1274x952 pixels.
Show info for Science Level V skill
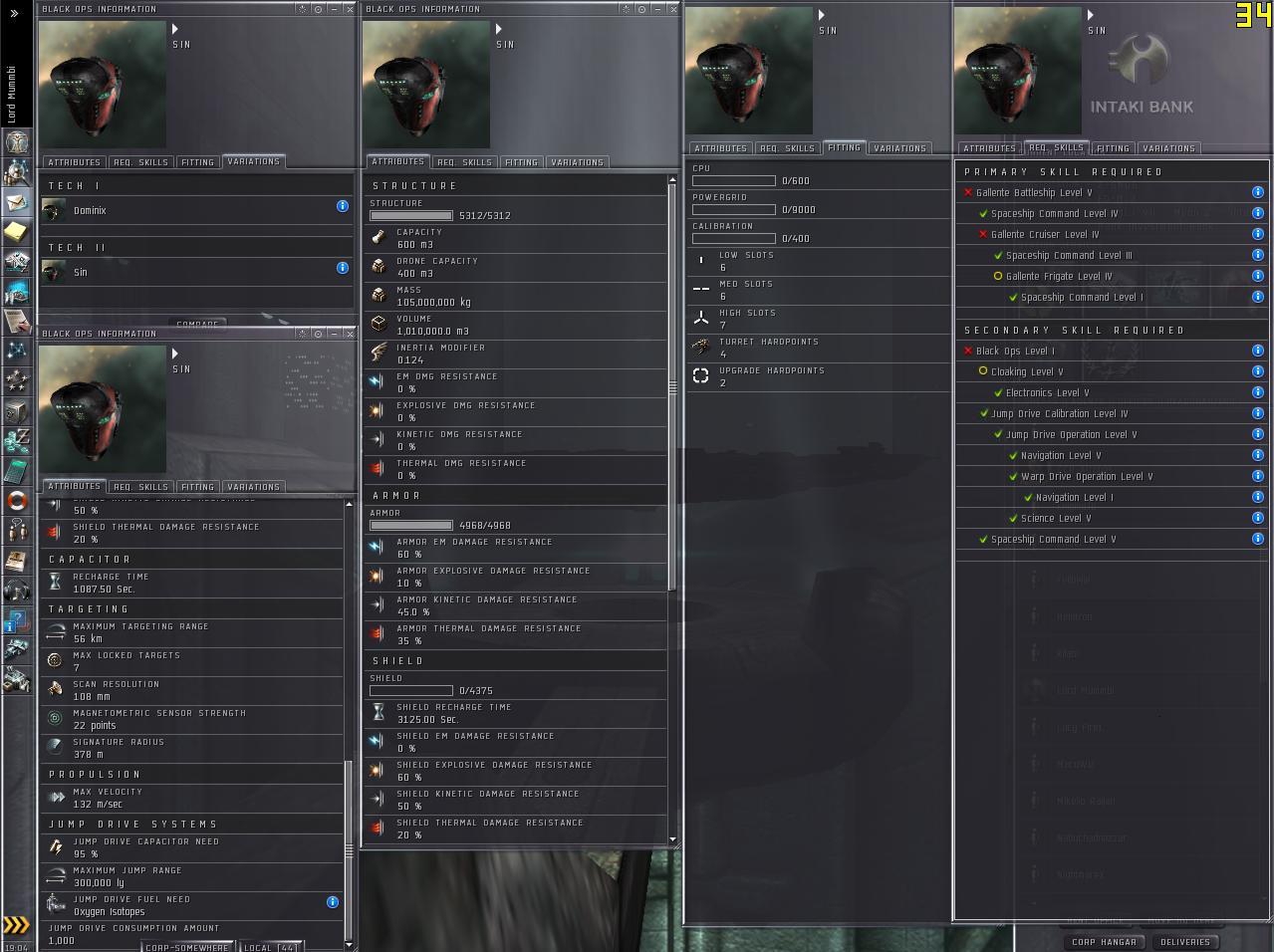1257,518
